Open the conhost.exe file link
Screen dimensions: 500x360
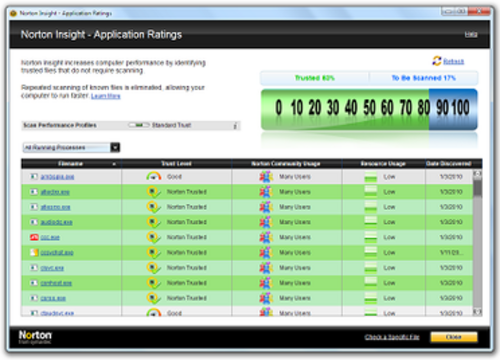[56, 283]
